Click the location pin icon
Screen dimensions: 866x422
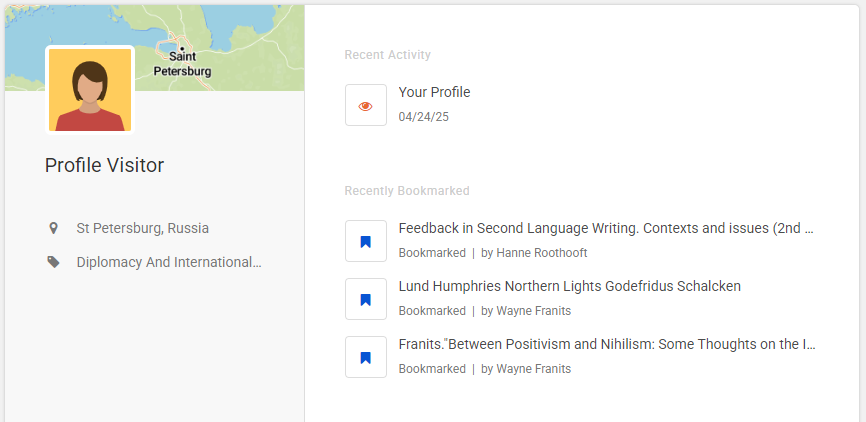click(53, 228)
